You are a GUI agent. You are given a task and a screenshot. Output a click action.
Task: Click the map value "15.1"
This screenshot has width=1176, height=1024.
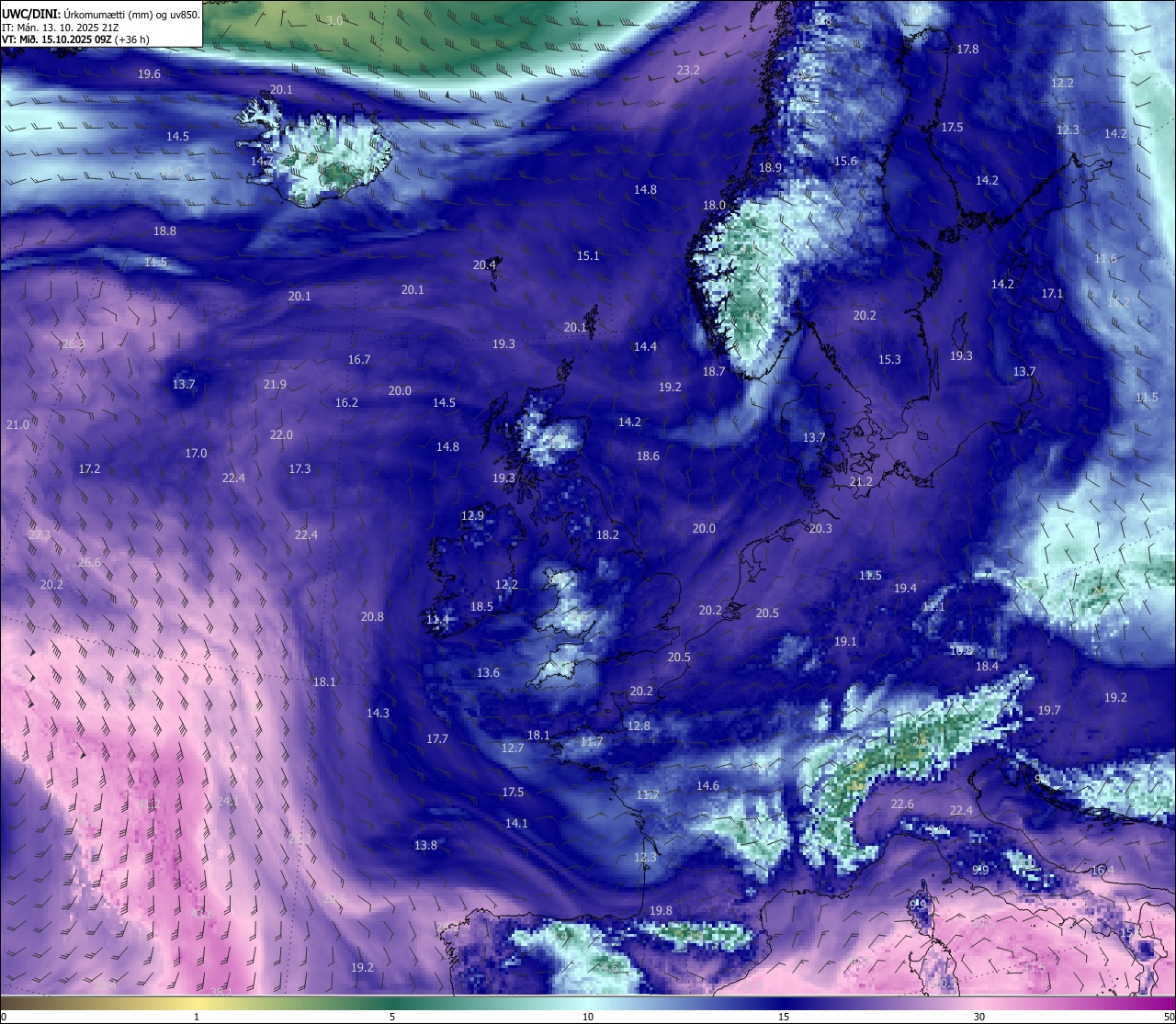pyautogui.click(x=588, y=256)
